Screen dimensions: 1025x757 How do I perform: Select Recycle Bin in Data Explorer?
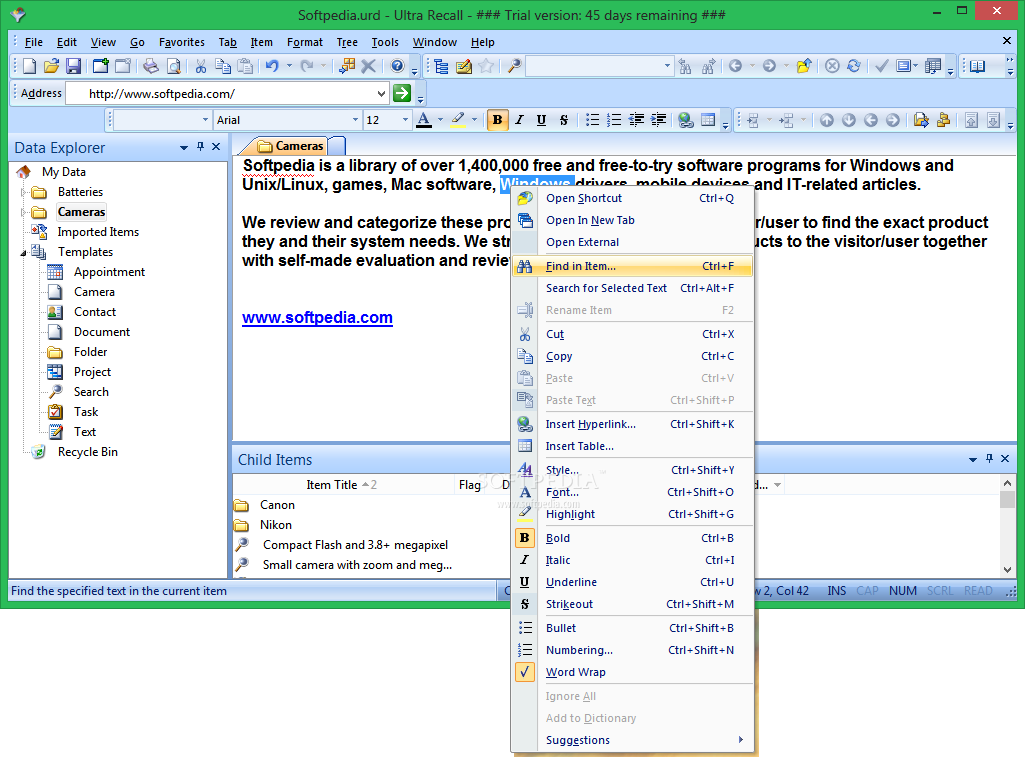tap(88, 452)
